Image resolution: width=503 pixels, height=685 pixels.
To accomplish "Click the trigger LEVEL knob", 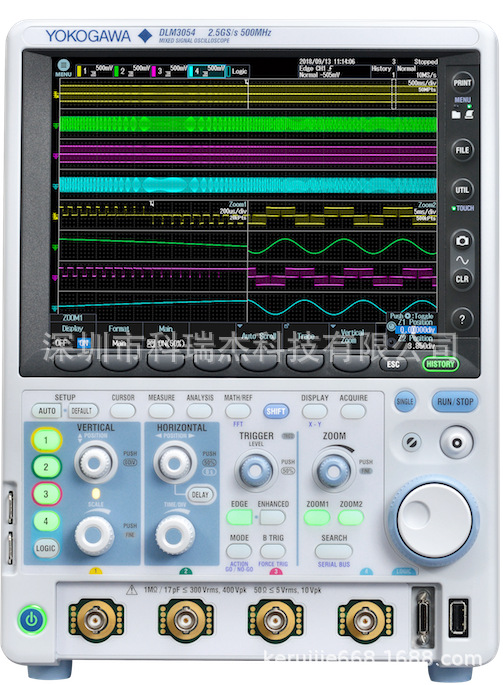I will pyautogui.click(x=256, y=471).
